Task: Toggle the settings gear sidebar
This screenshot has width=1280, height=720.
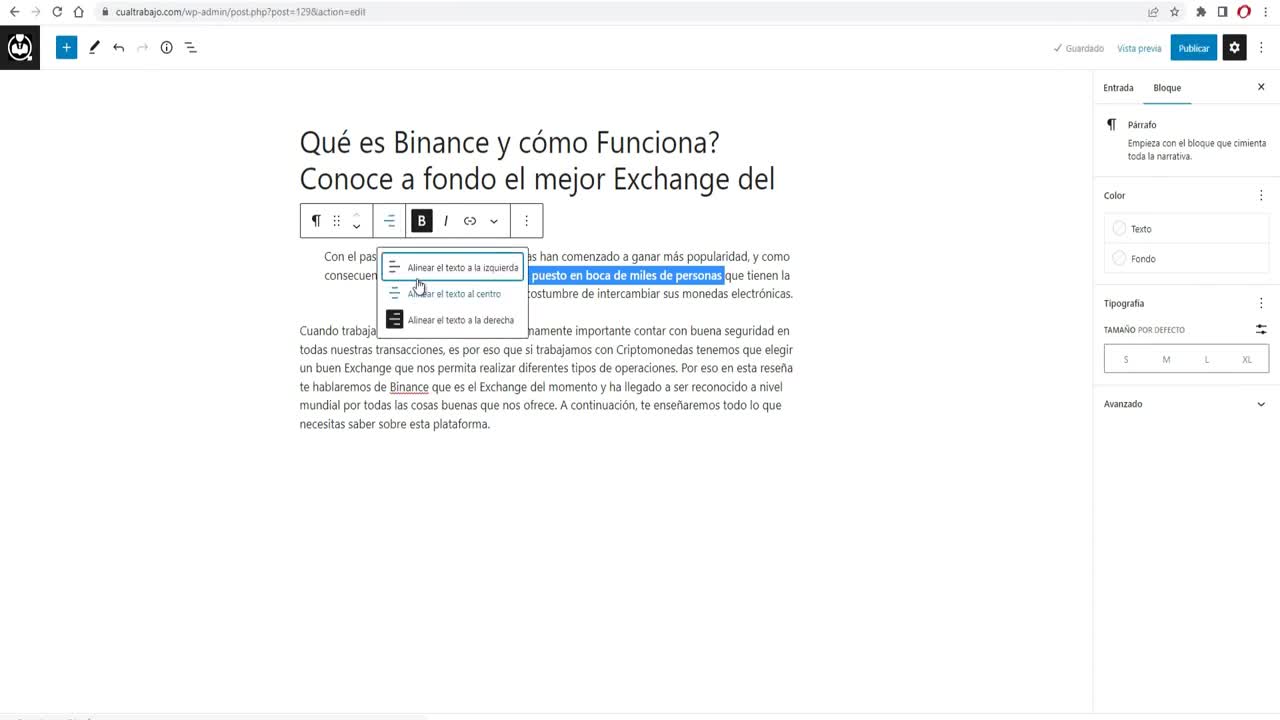Action: [x=1234, y=47]
